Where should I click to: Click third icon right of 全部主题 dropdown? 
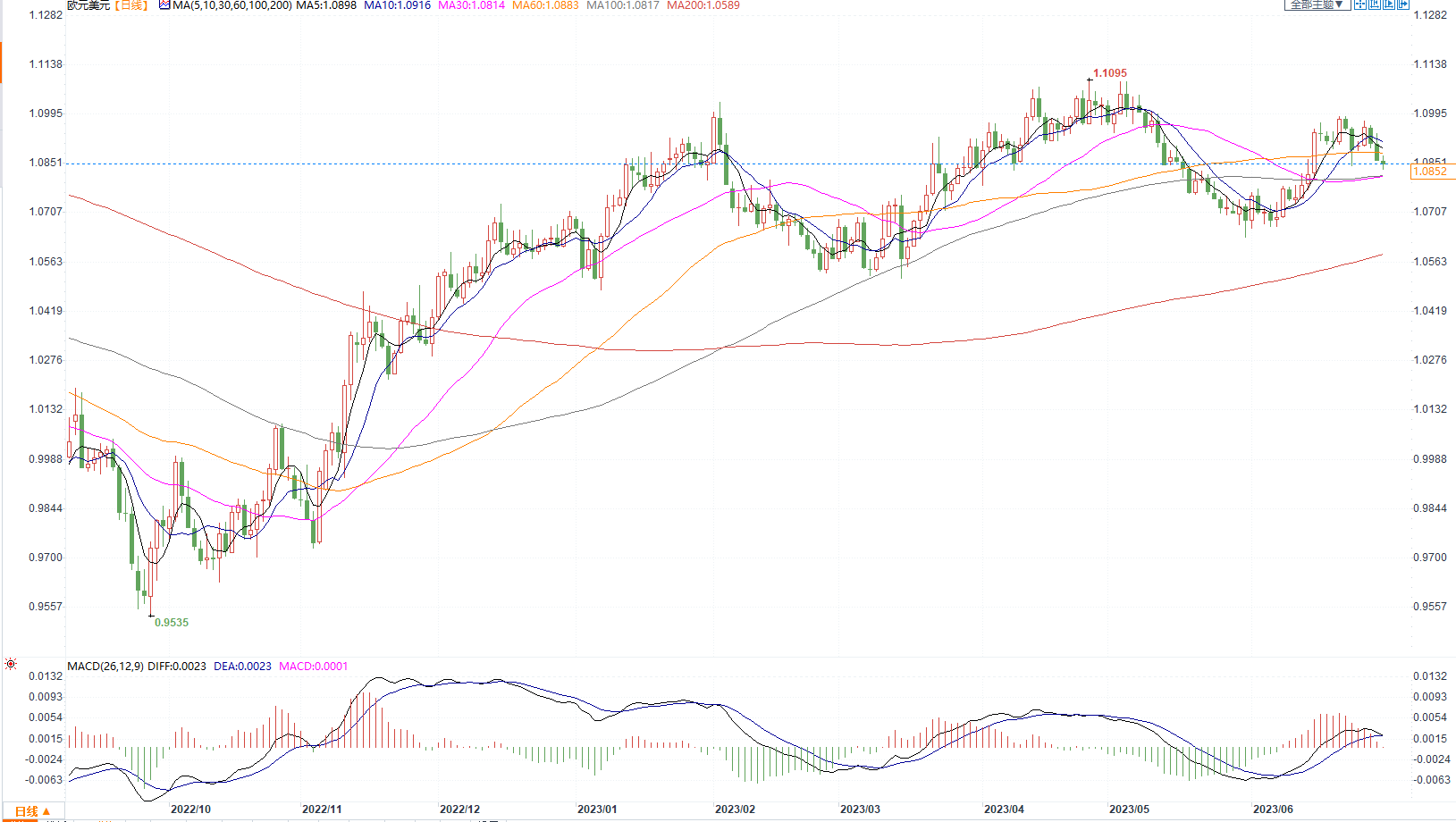pos(1389,4)
